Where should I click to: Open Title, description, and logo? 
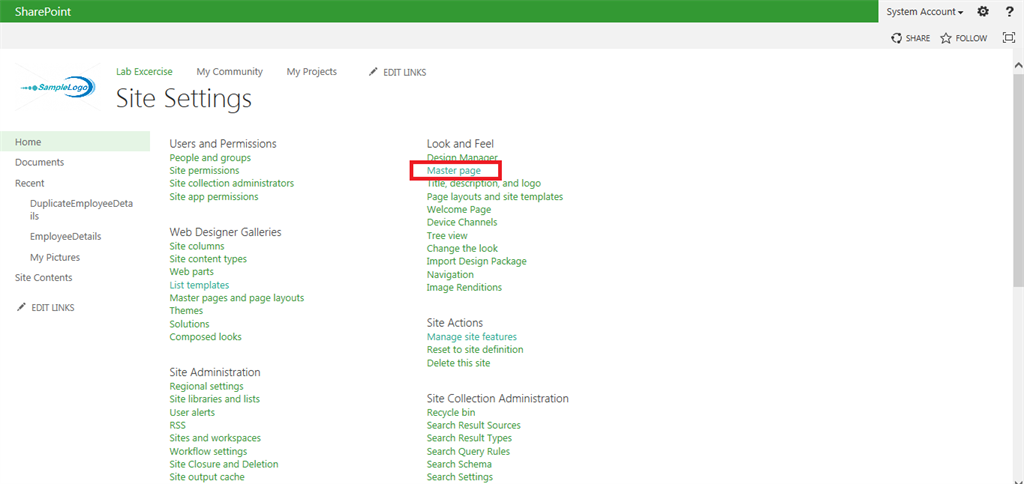click(x=484, y=184)
